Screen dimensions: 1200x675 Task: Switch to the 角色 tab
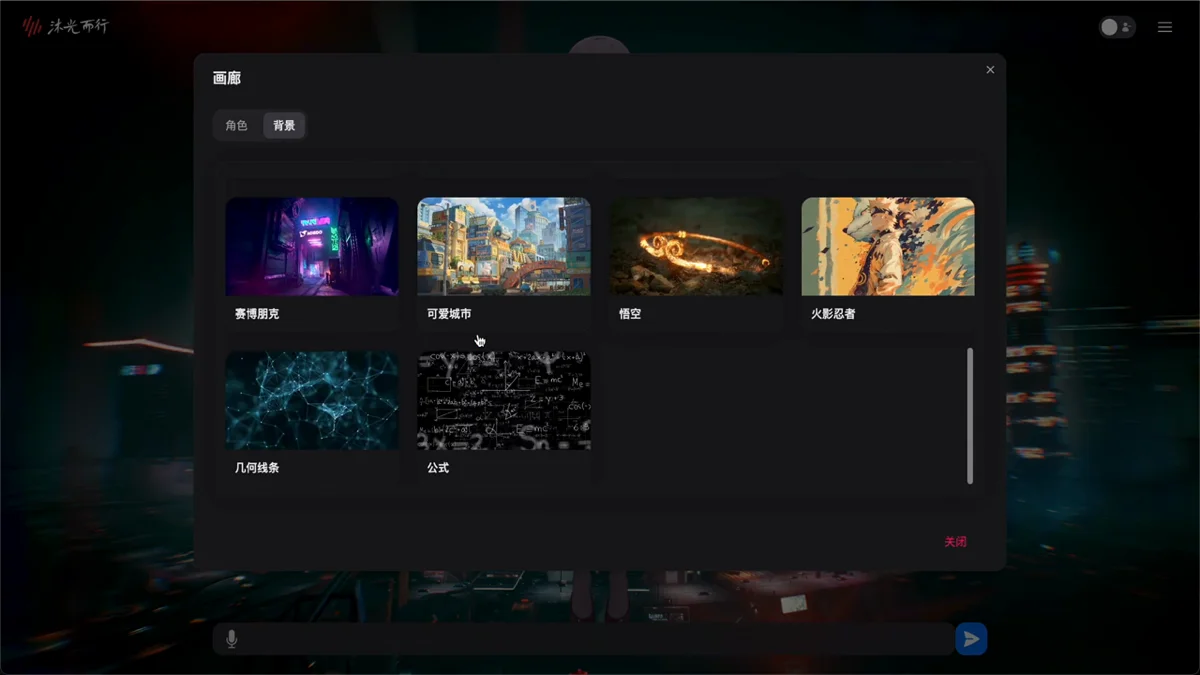(x=236, y=126)
